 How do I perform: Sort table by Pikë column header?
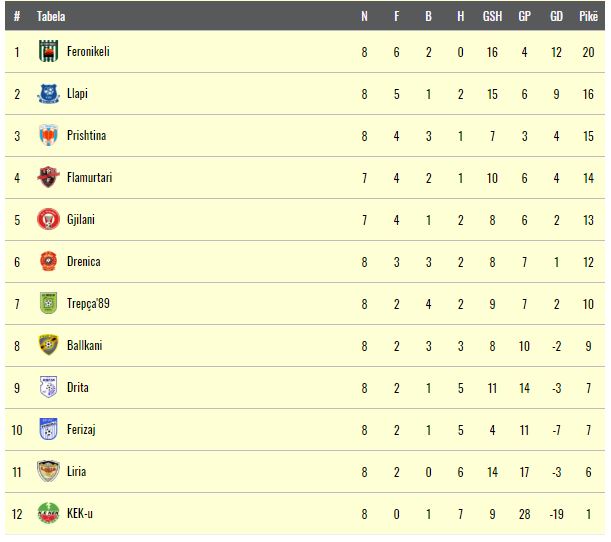[x=588, y=16]
